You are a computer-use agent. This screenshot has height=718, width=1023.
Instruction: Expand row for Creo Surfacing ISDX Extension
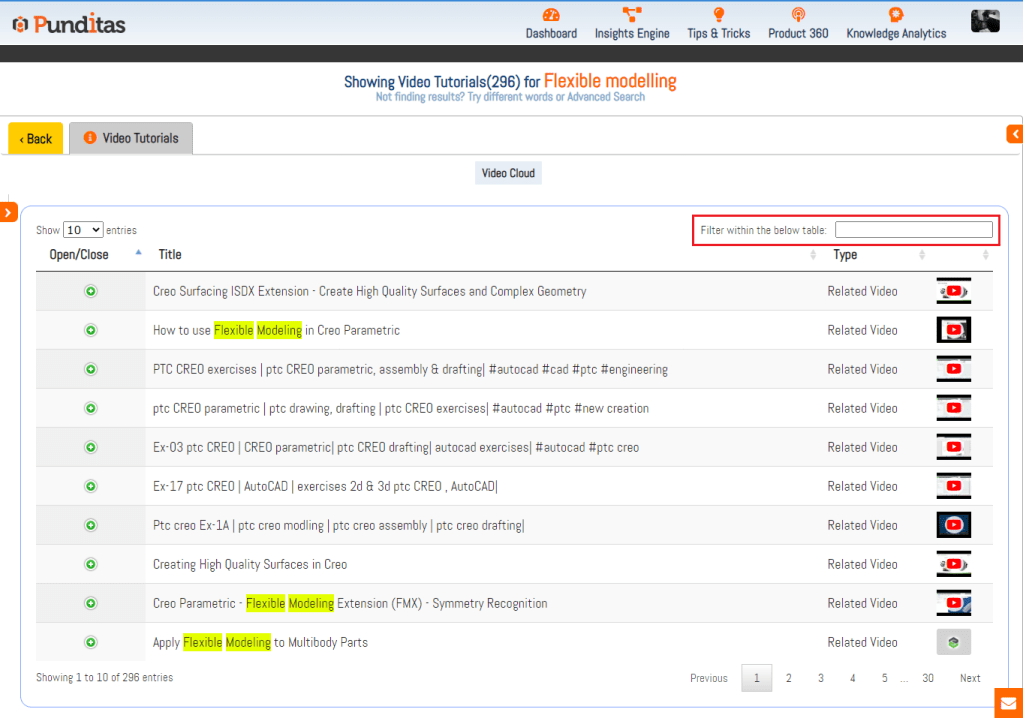pos(91,291)
